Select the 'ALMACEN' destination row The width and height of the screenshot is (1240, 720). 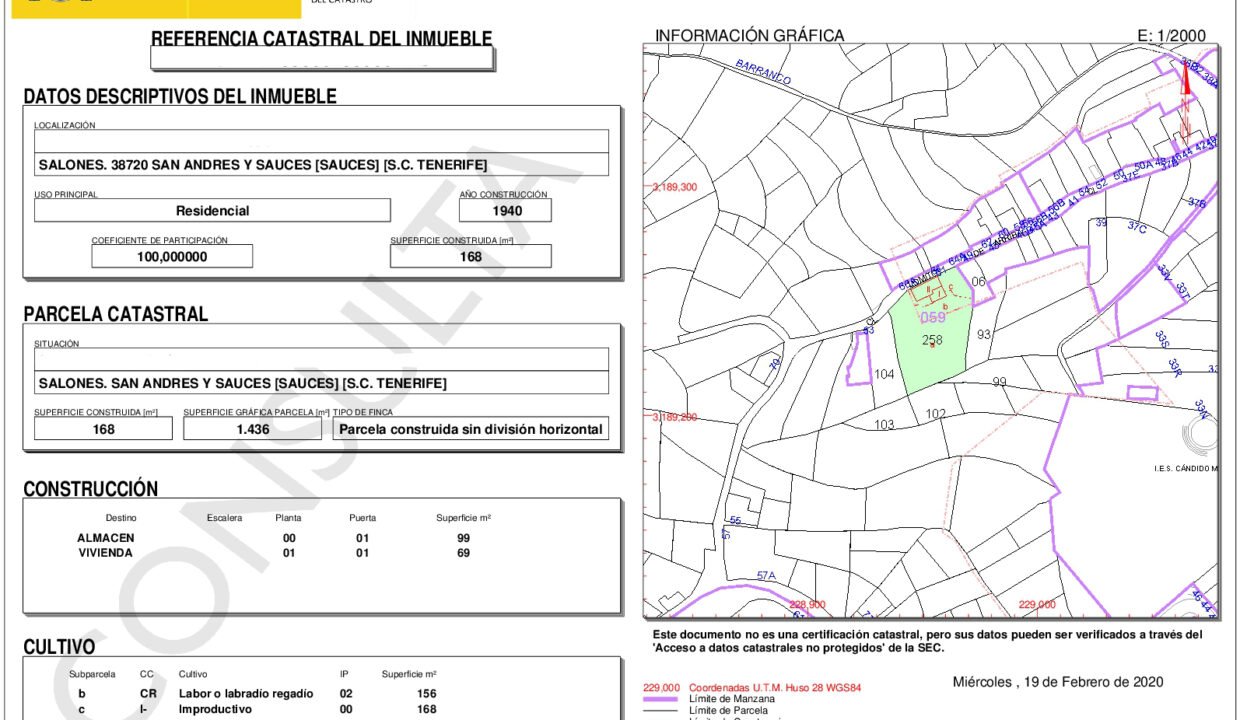pyautogui.click(x=106, y=538)
